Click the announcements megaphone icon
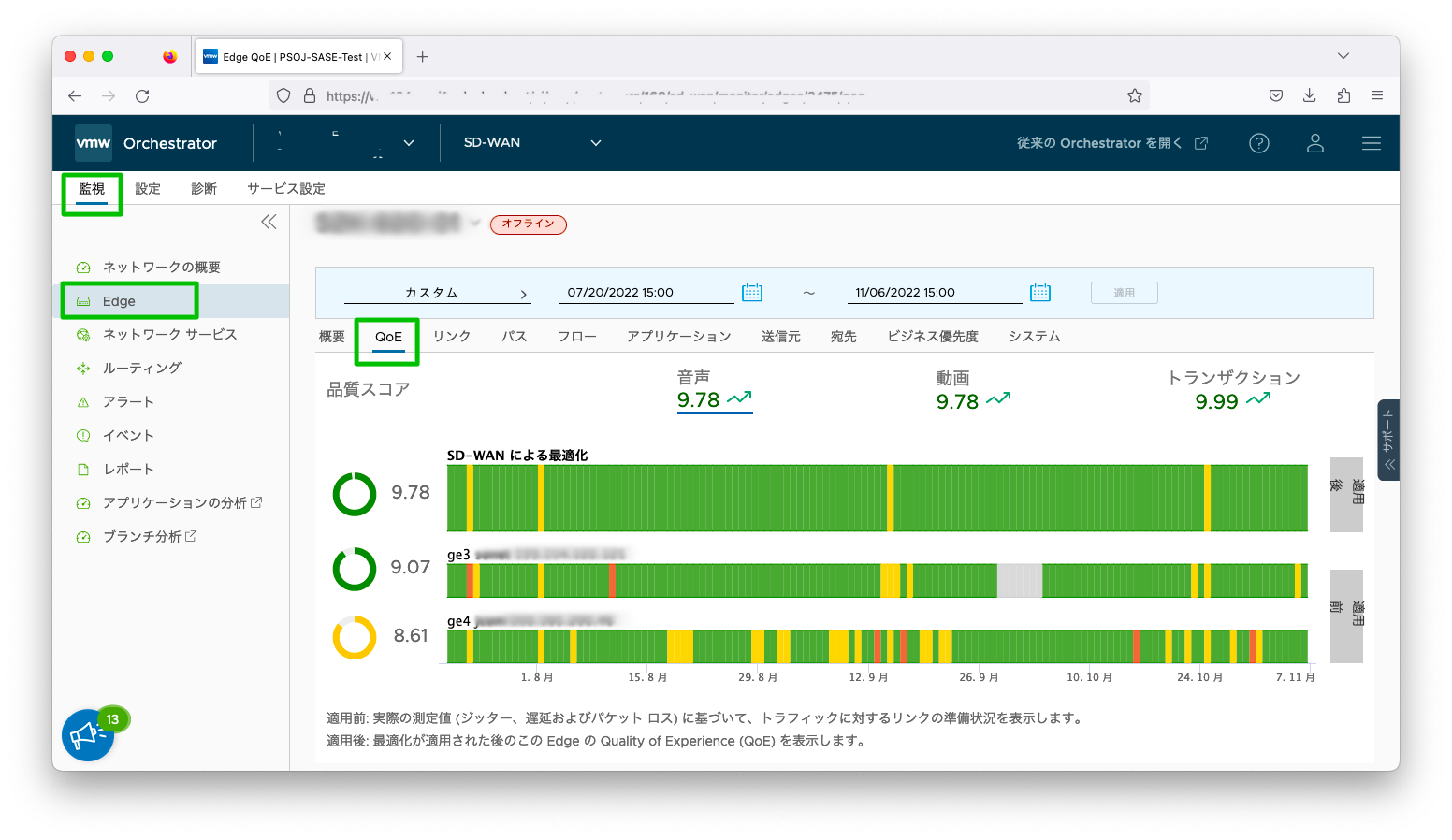 click(x=88, y=735)
